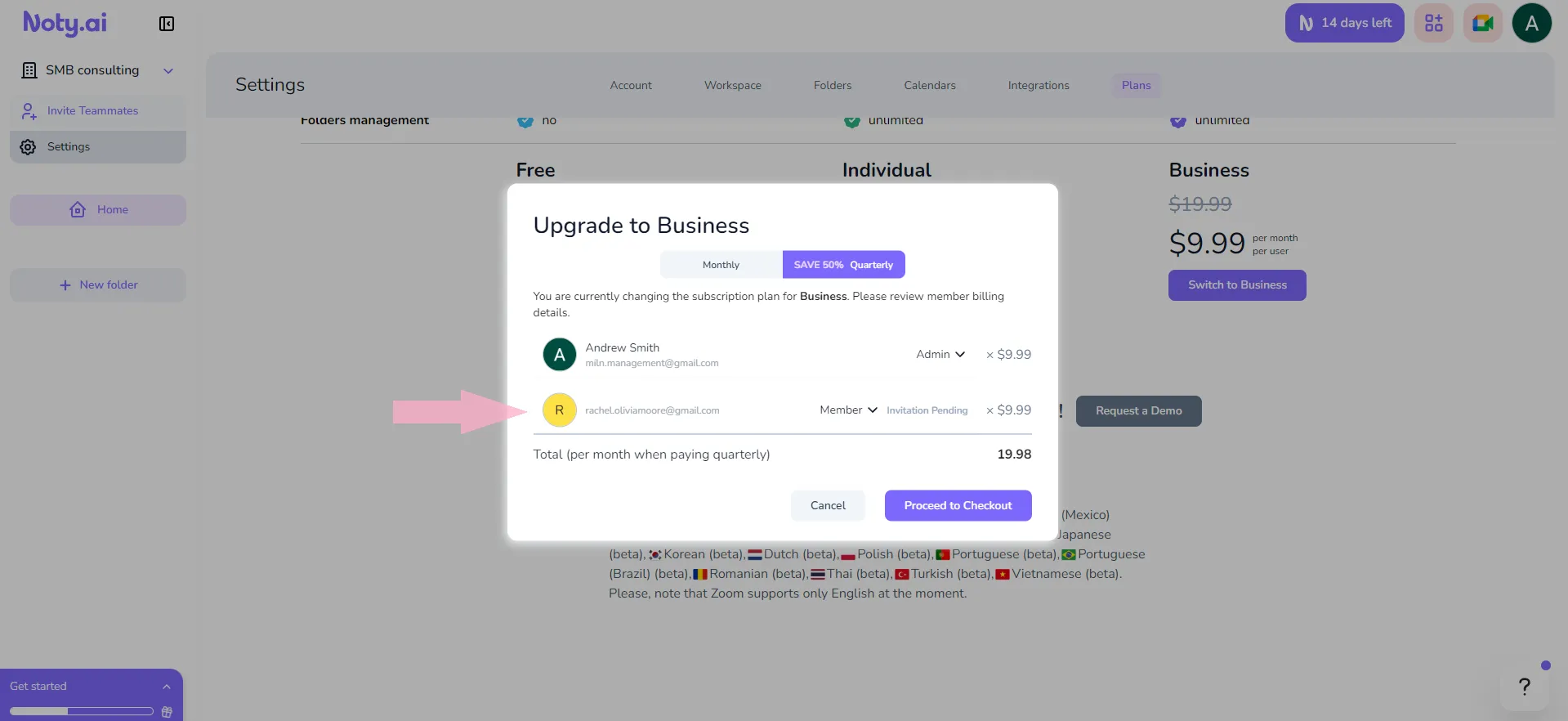The height and width of the screenshot is (721, 1568).
Task: Click the gift icon in Get started
Action: (x=167, y=712)
